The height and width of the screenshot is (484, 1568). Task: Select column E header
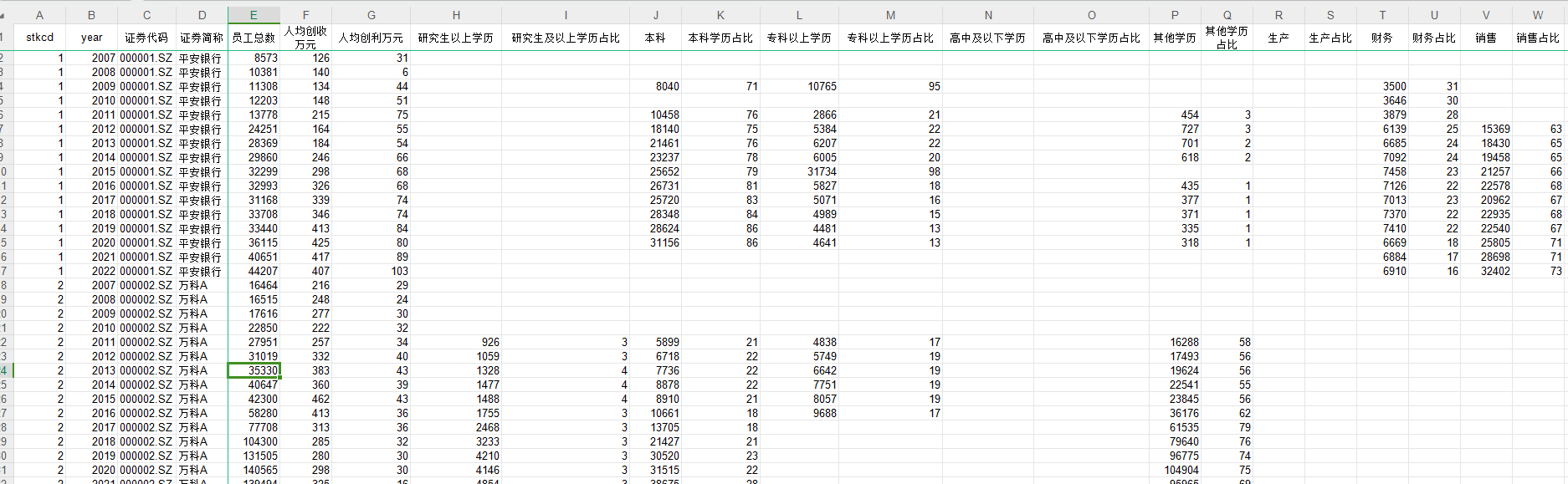254,15
